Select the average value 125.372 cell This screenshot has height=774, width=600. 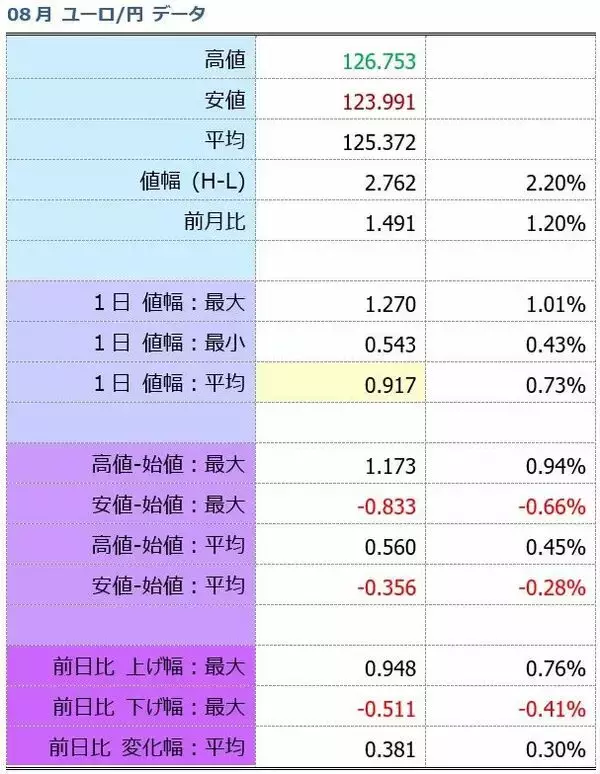coord(378,142)
